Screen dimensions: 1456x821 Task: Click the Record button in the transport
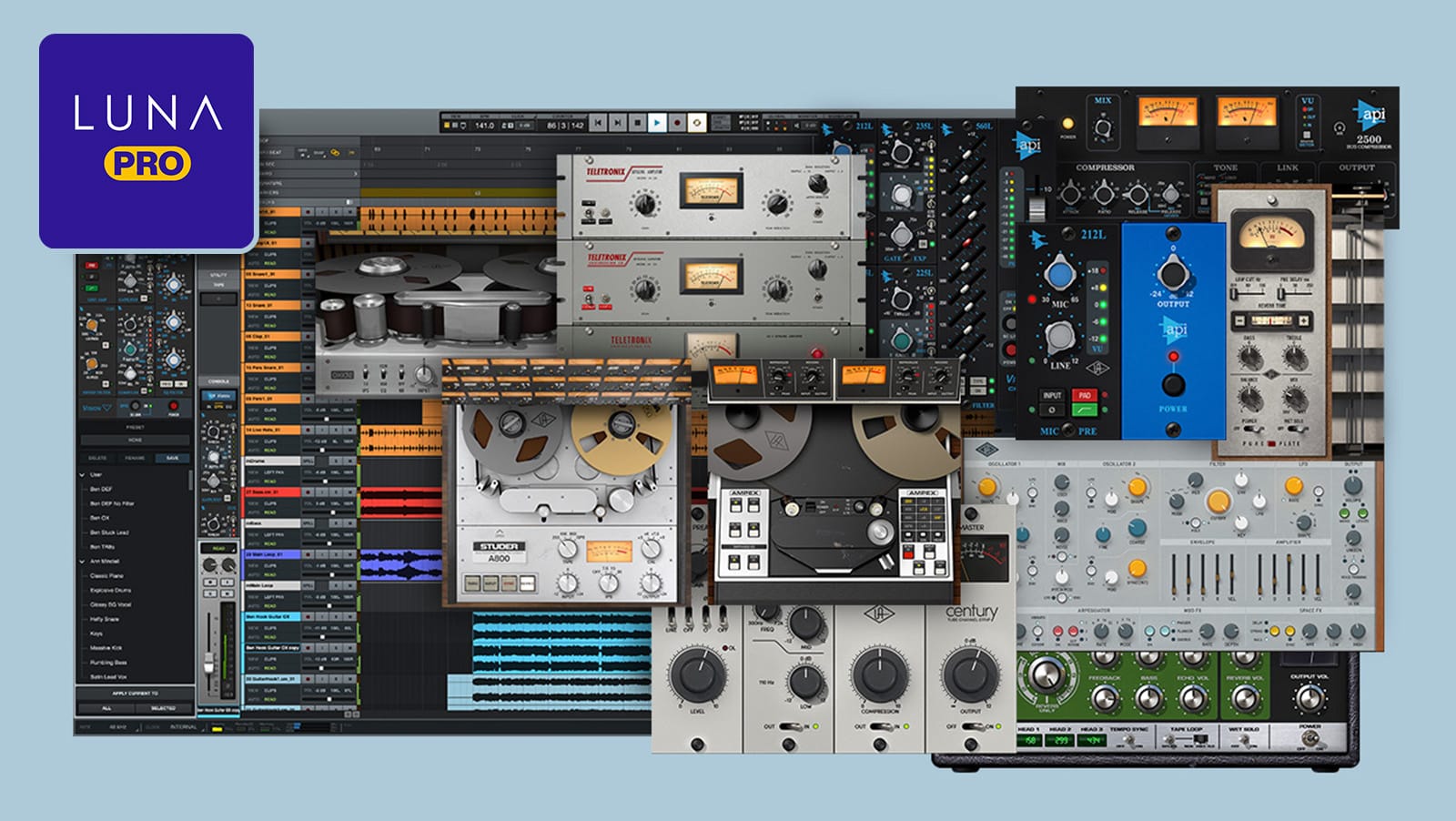click(x=677, y=123)
